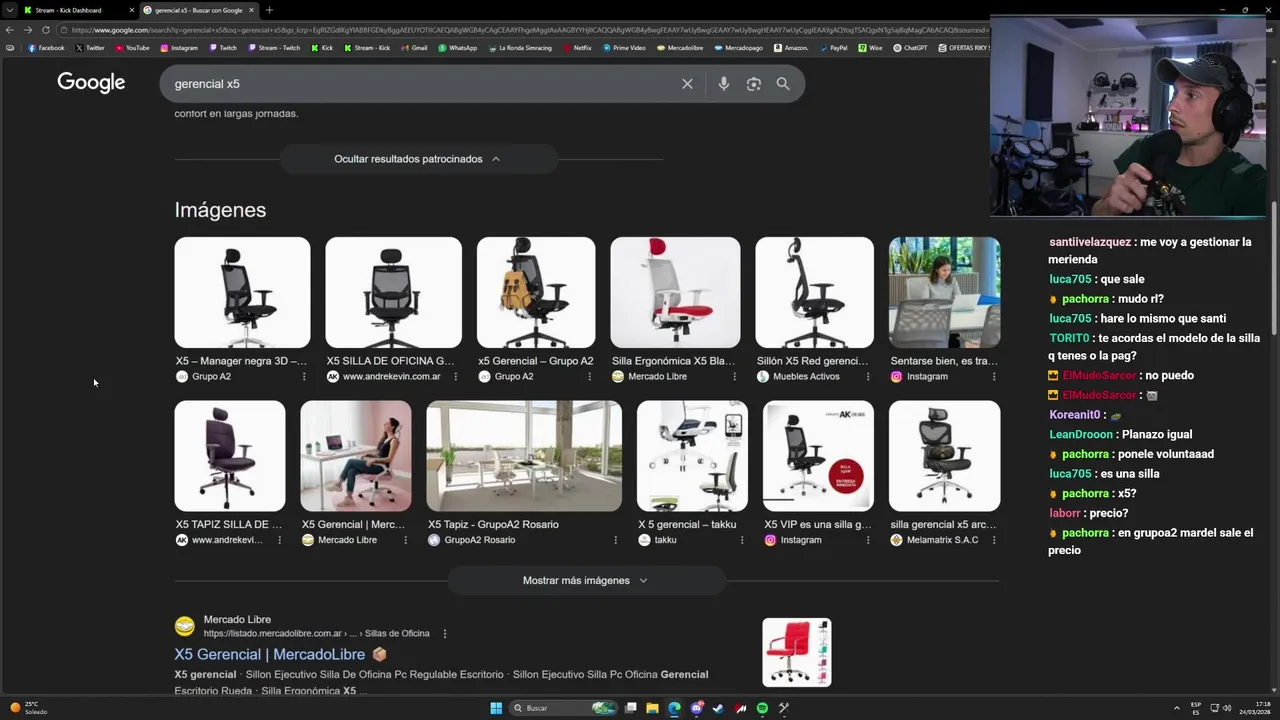Open Facebook bookmark

pos(46,48)
